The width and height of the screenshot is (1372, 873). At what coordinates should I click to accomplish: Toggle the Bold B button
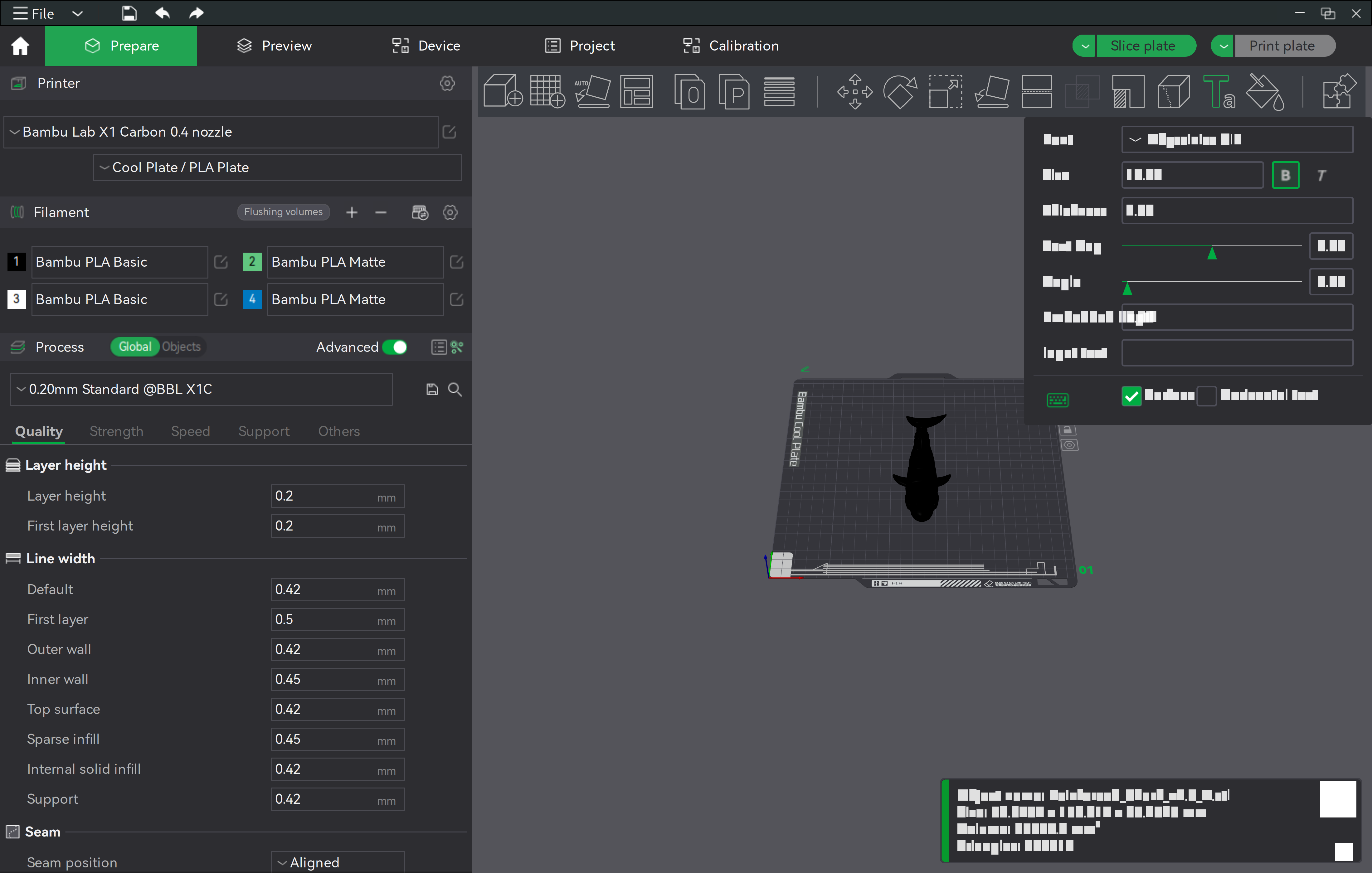pos(1285,175)
